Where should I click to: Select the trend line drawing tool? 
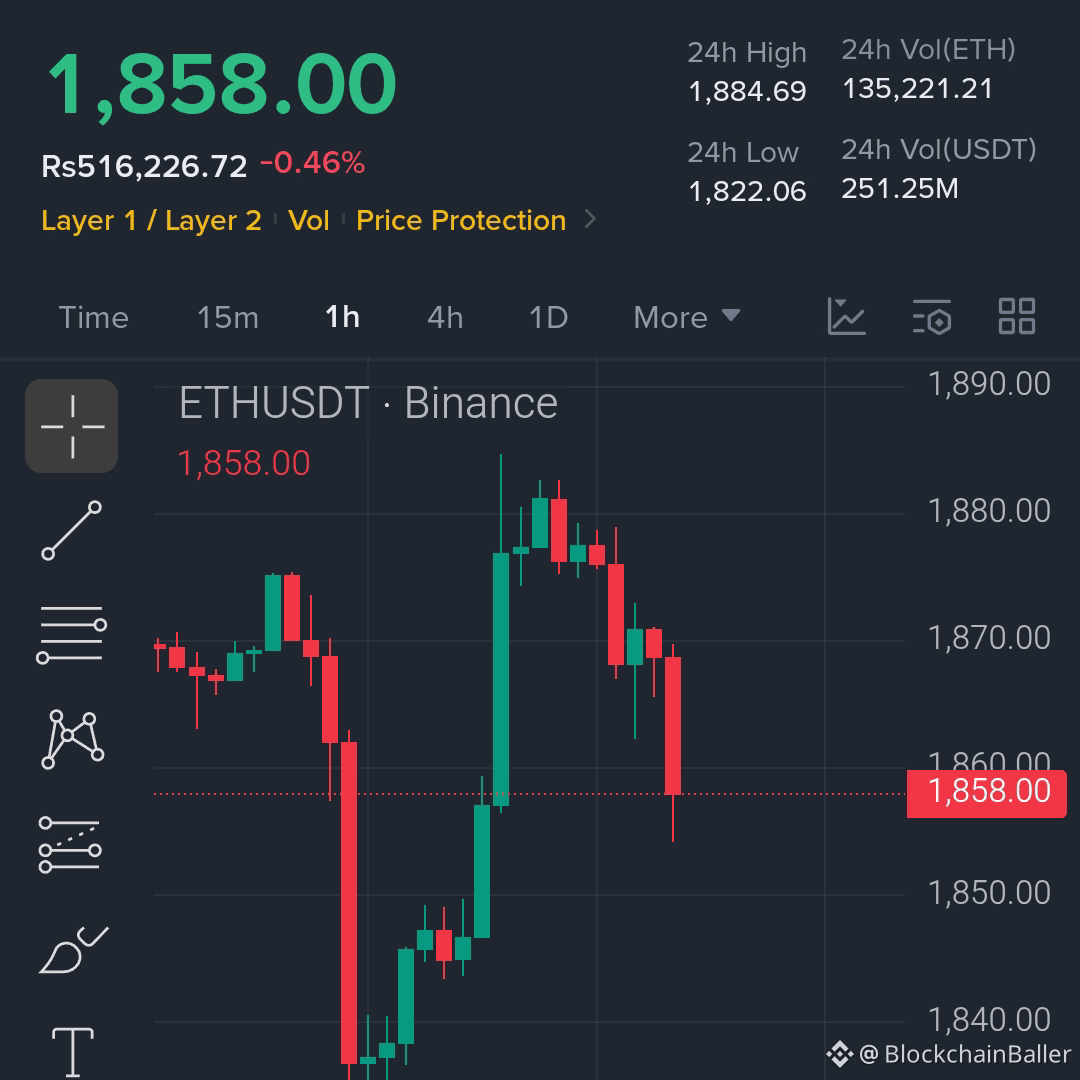click(x=72, y=530)
